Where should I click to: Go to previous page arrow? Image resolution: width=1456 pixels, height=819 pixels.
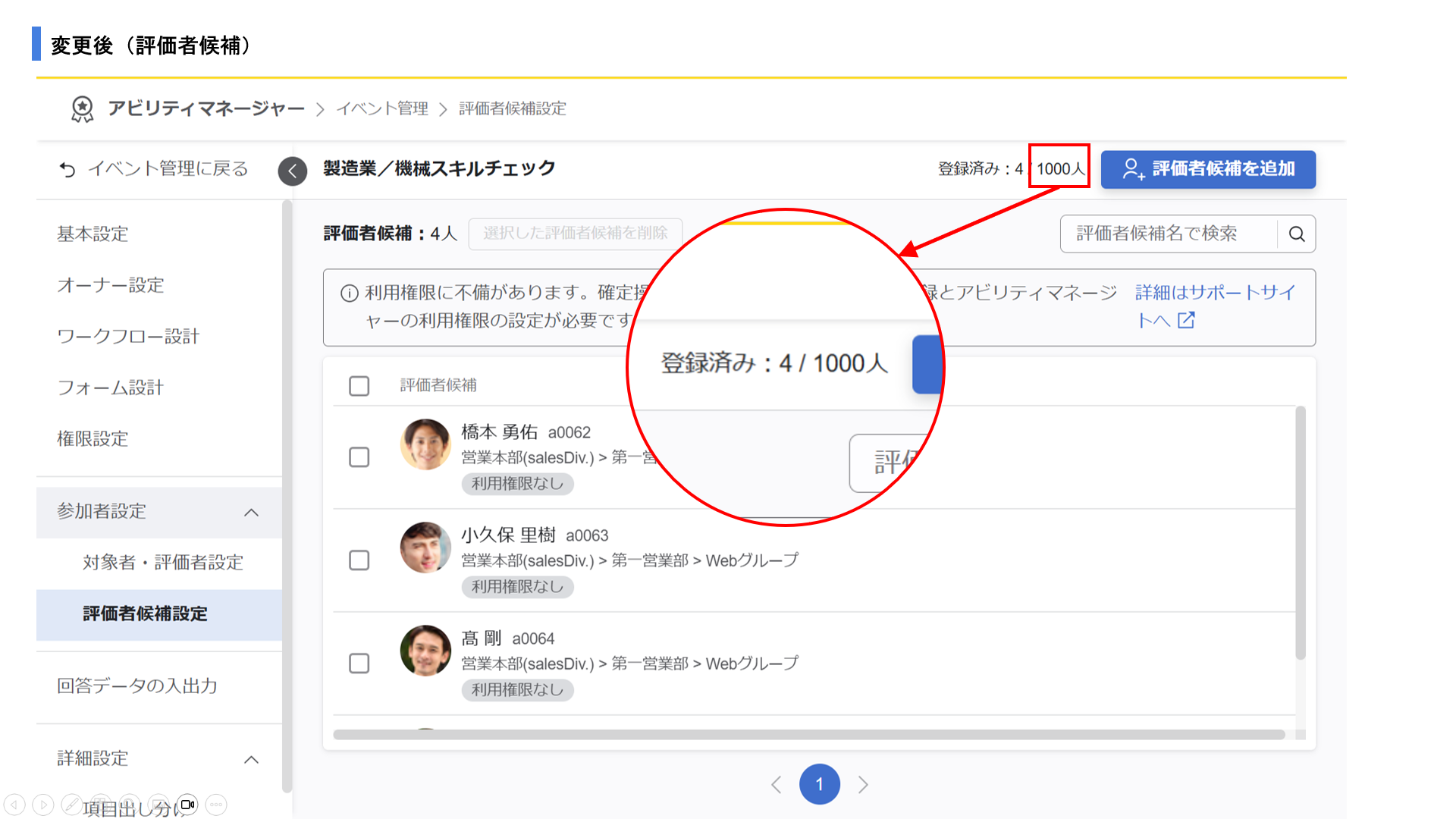click(776, 784)
